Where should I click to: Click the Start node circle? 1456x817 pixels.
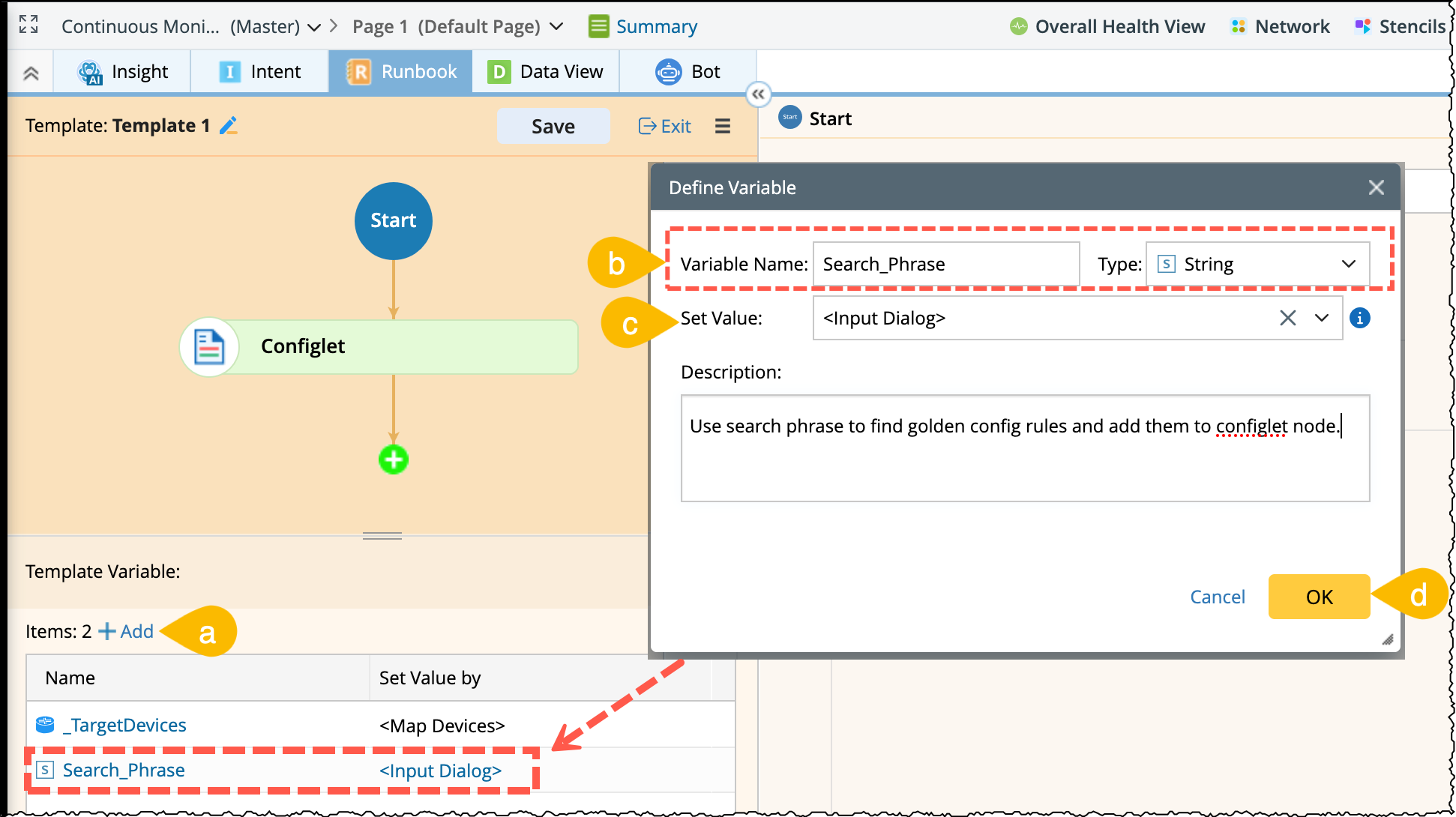coord(393,221)
